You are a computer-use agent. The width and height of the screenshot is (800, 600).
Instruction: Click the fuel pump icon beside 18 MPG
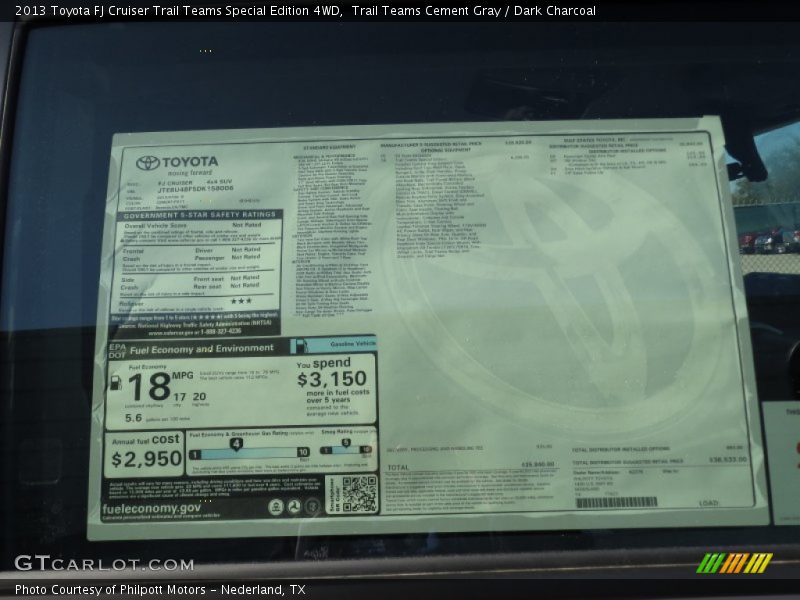(115, 382)
